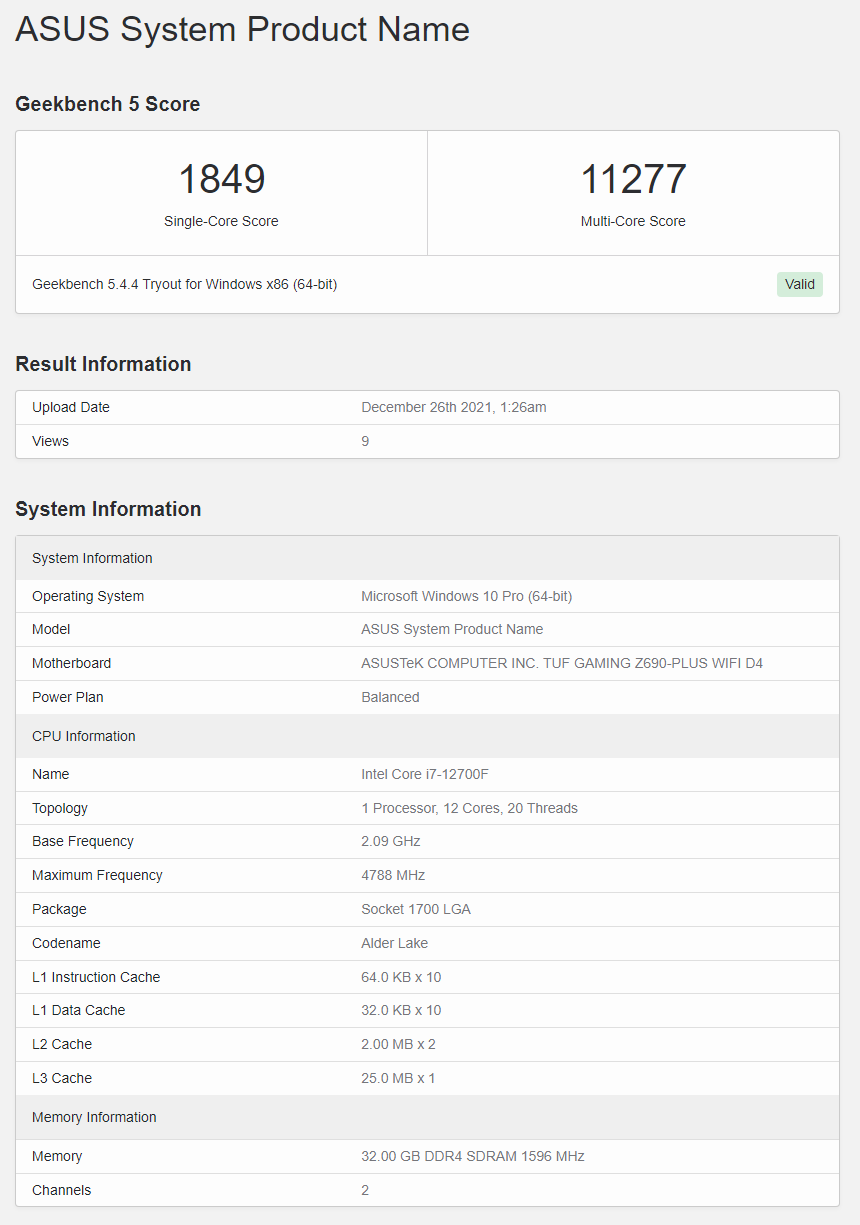Click the ASUS System Product Name page title
Screen dimensions: 860x1225
click(x=242, y=29)
